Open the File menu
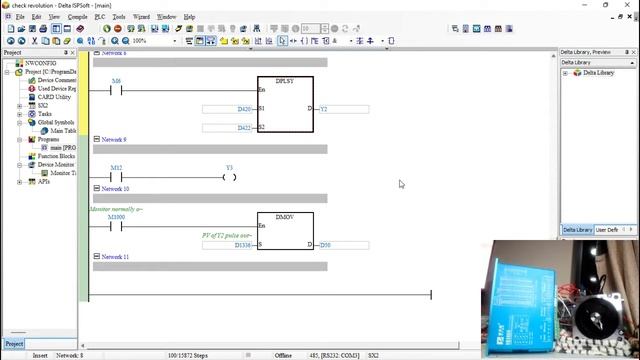640x360 pixels. click(x=20, y=17)
